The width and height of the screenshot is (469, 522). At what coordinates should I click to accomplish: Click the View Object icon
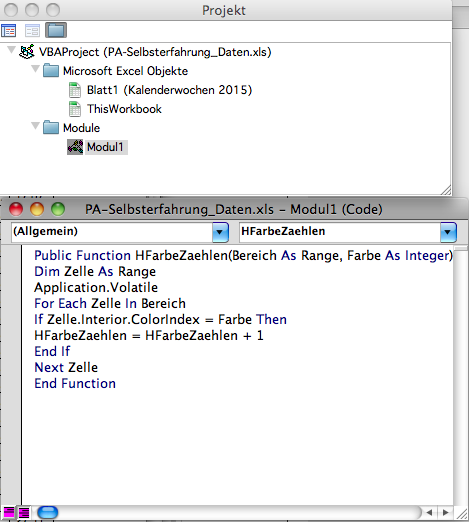click(x=32, y=31)
